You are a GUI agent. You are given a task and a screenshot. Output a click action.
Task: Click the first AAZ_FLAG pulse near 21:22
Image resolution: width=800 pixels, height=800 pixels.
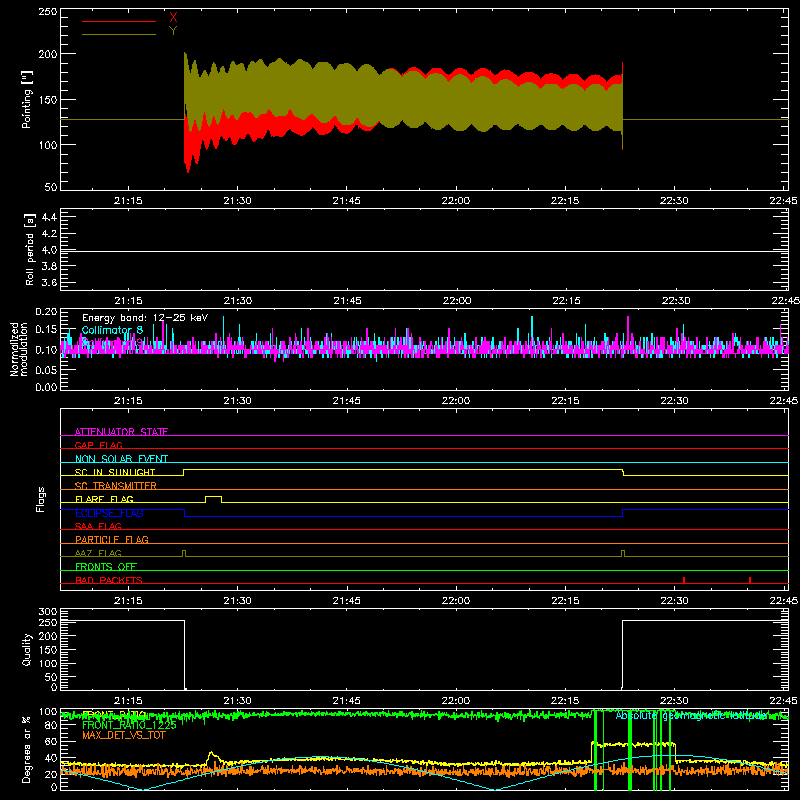coord(184,553)
